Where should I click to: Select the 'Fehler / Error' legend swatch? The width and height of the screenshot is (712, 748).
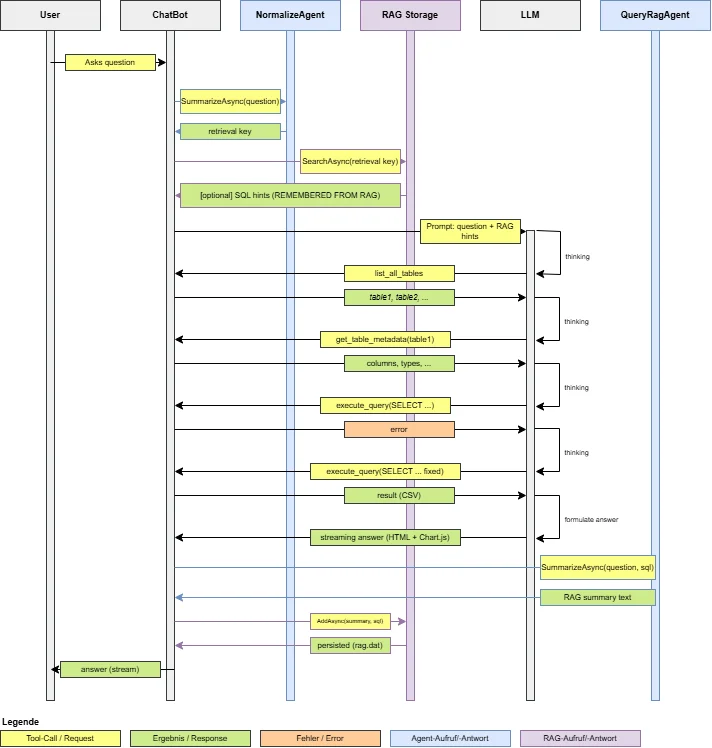(320, 738)
